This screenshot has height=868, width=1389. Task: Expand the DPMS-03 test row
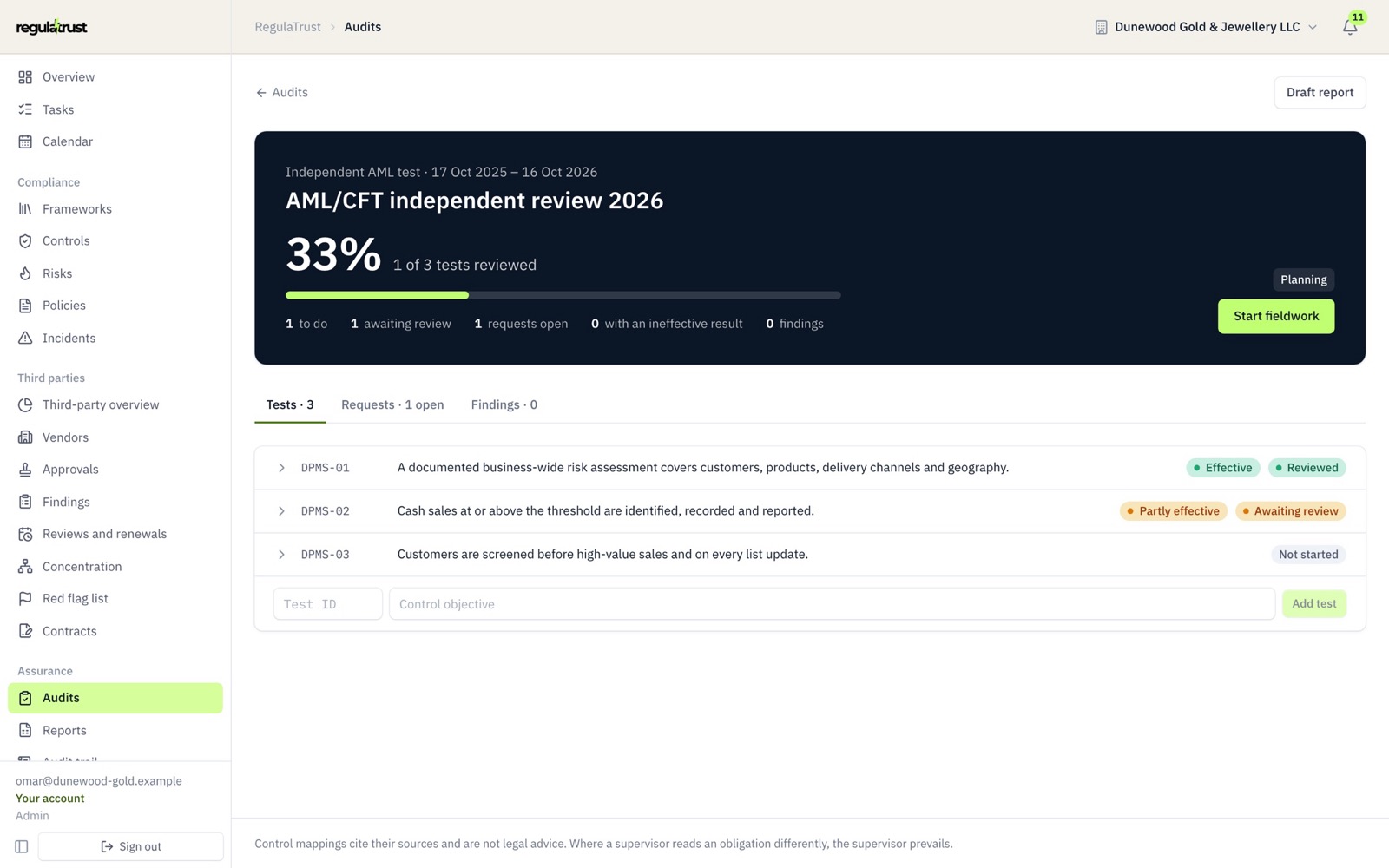[281, 555]
